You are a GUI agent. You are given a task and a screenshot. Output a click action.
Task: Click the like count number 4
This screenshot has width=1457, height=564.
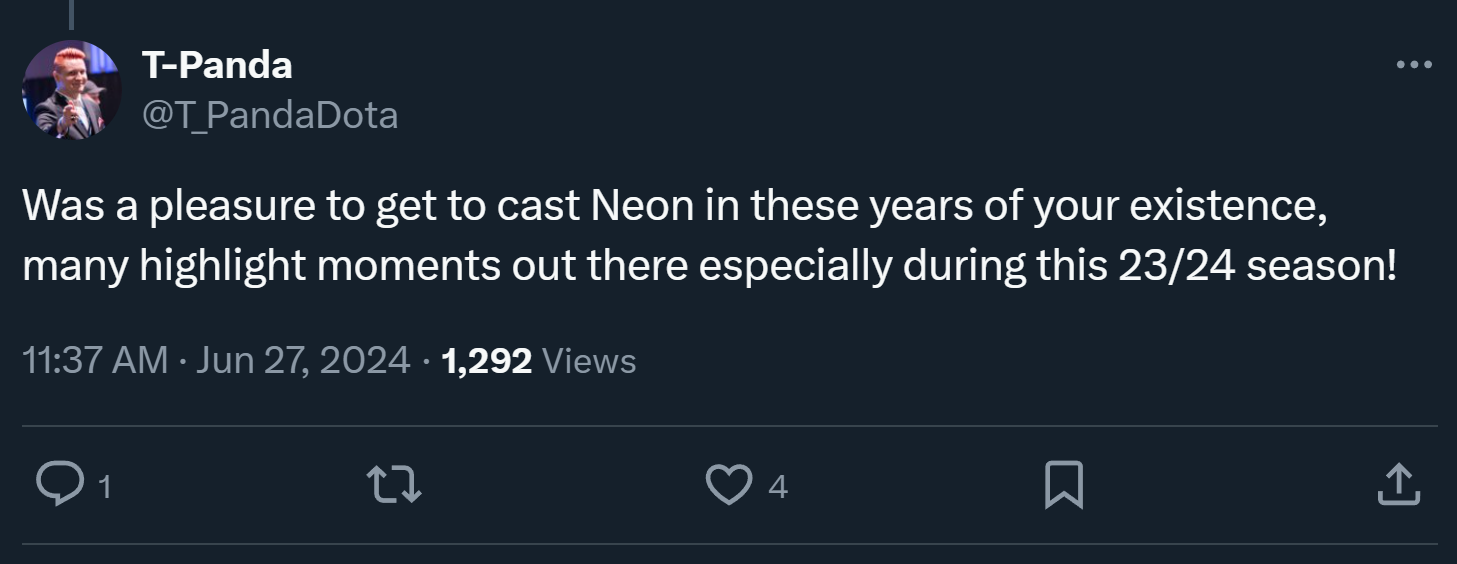(x=778, y=488)
